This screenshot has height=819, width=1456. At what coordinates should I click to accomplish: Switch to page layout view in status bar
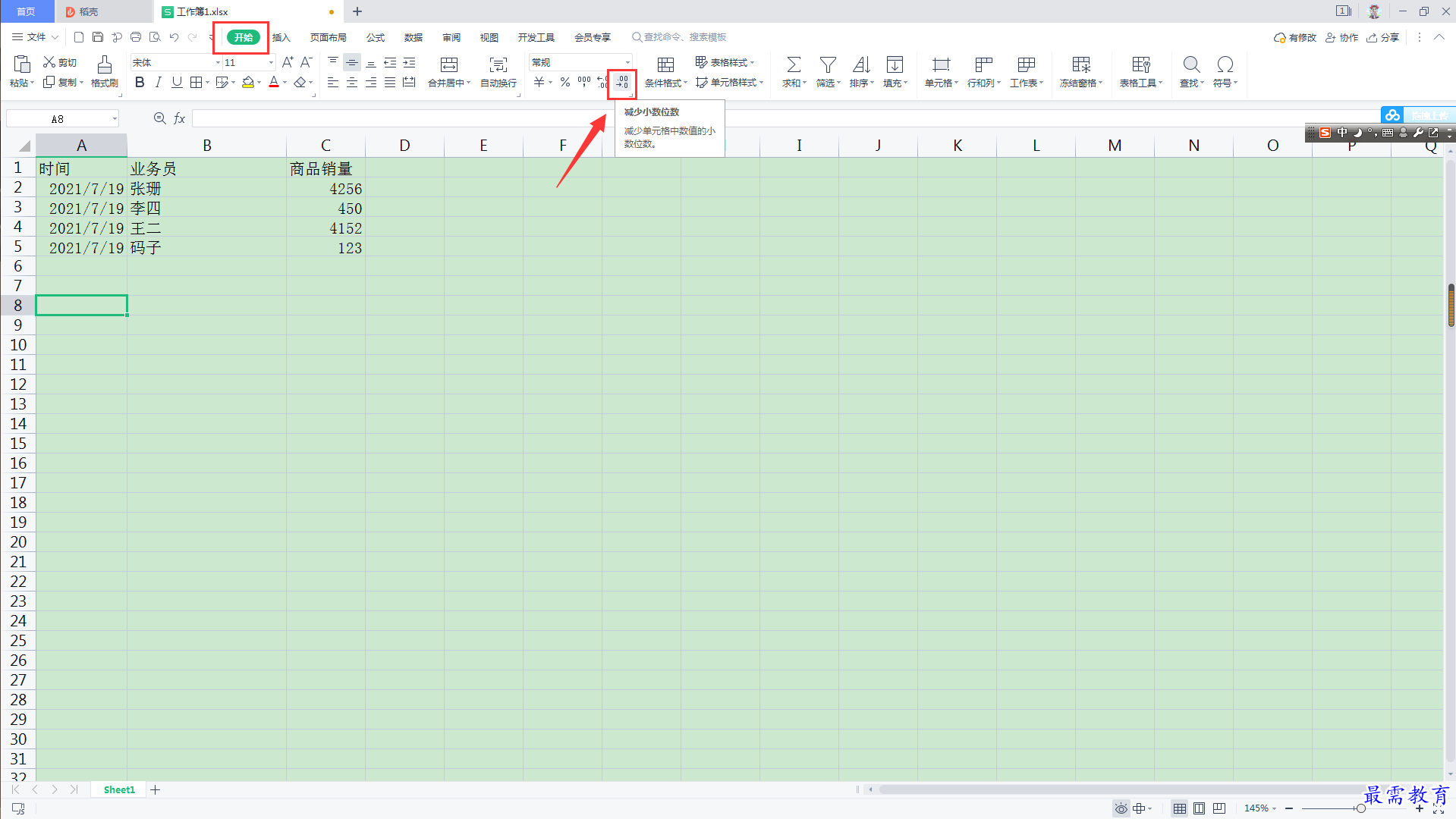pyautogui.click(x=1199, y=808)
